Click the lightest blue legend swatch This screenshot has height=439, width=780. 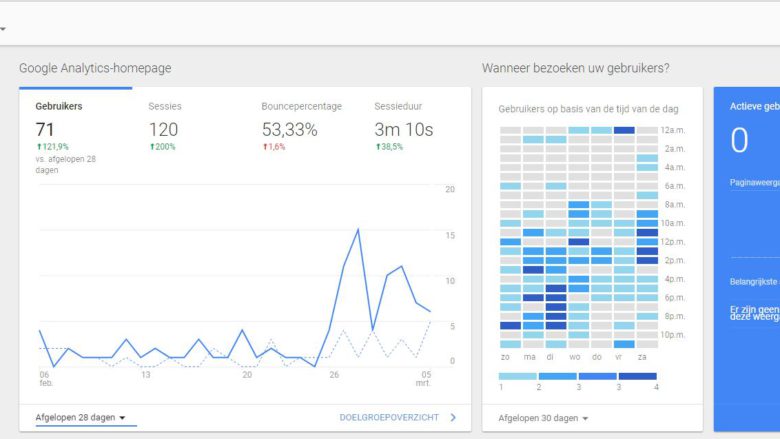point(517,376)
